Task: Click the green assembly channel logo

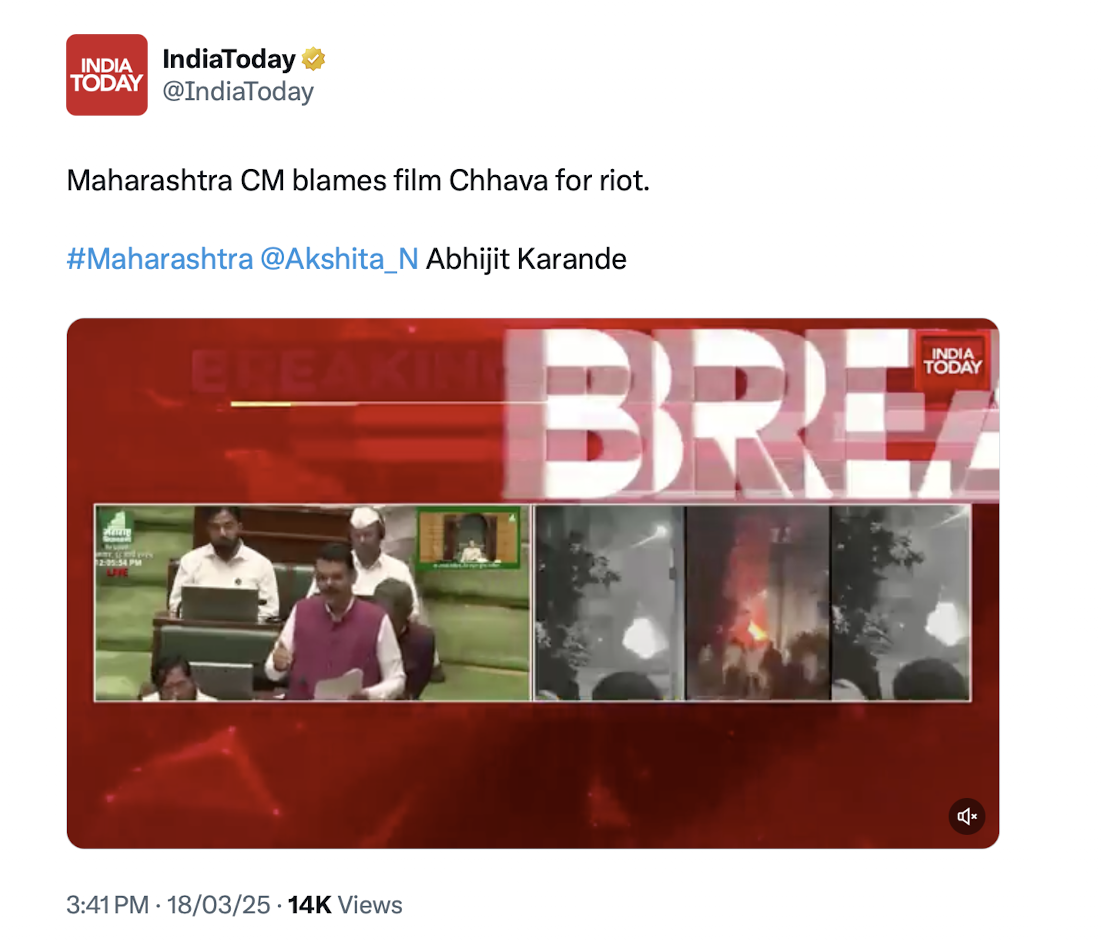Action: (x=116, y=526)
